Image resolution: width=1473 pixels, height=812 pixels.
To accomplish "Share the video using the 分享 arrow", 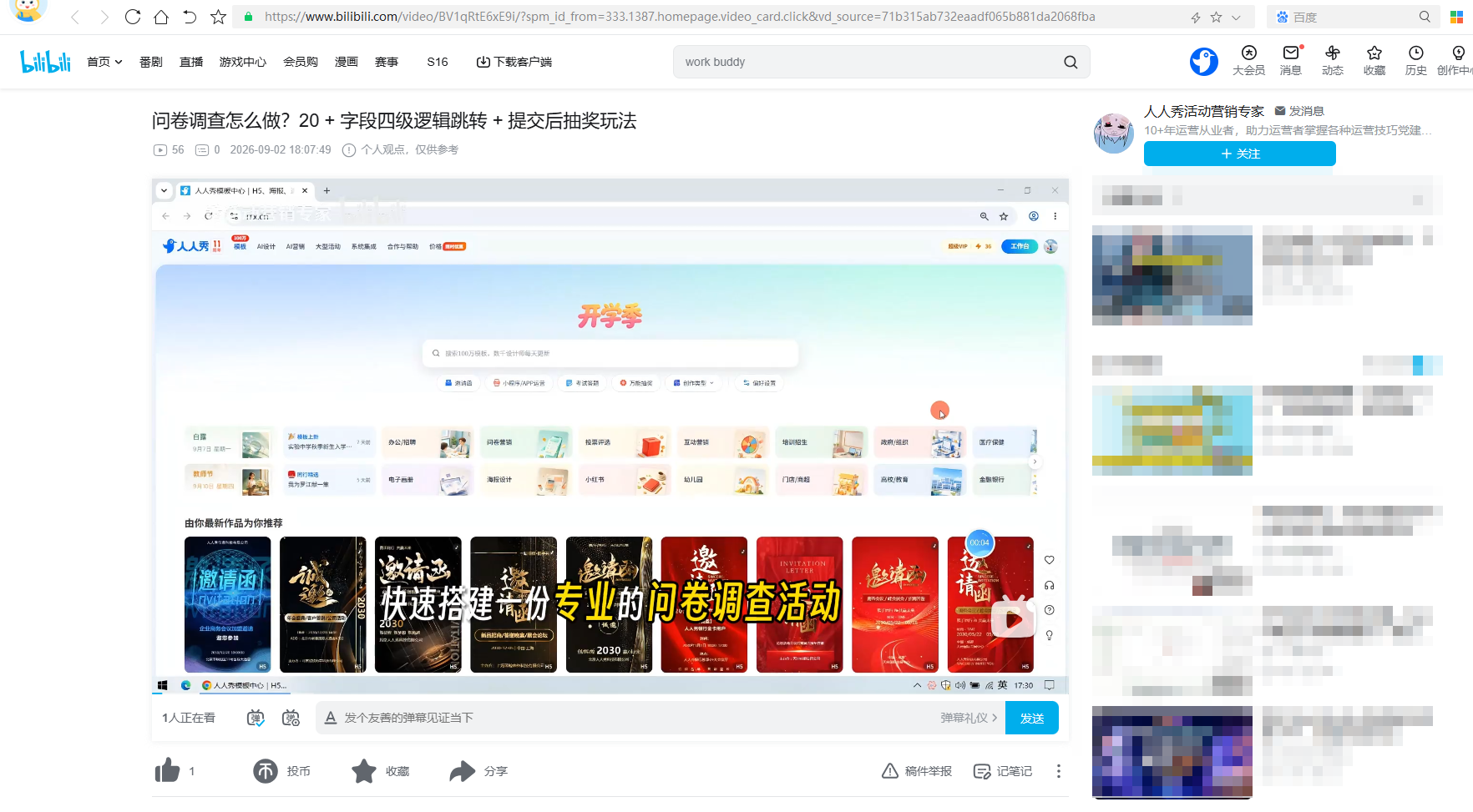I will tap(462, 771).
